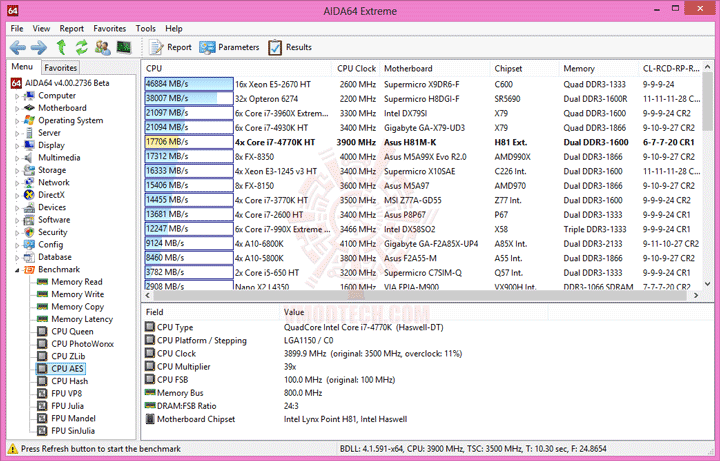720x461 pixels.
Task: Click the Report toolbar button
Action: (170, 47)
